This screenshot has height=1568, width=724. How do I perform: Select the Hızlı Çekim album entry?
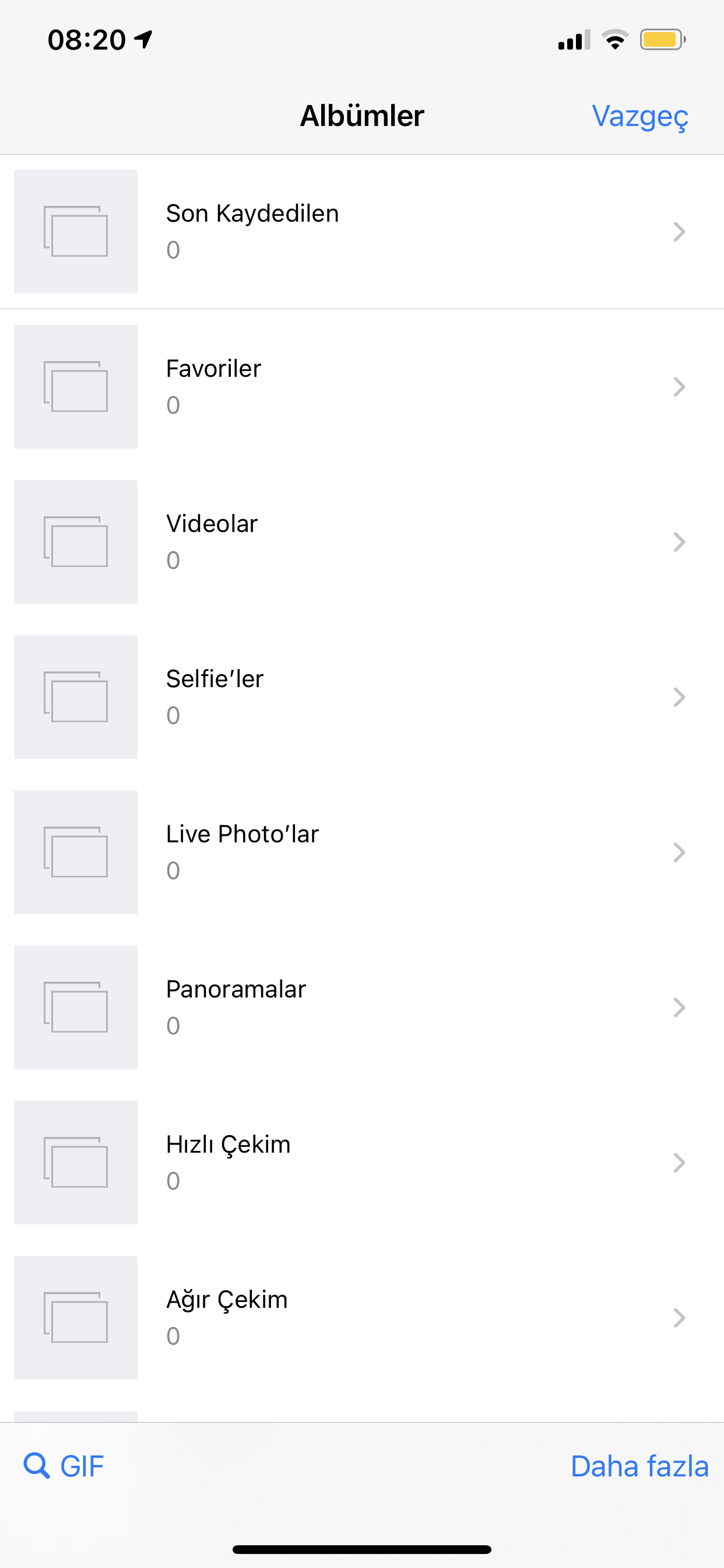362,1163
